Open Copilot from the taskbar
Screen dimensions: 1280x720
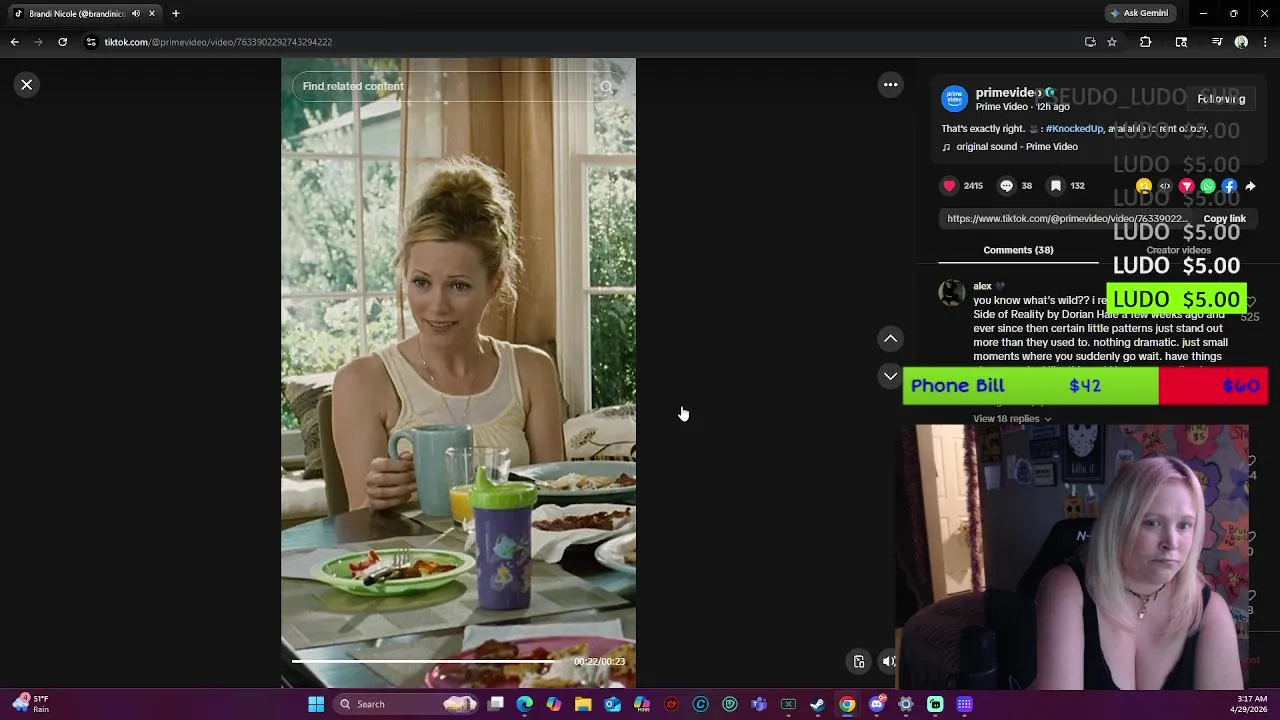[554, 704]
